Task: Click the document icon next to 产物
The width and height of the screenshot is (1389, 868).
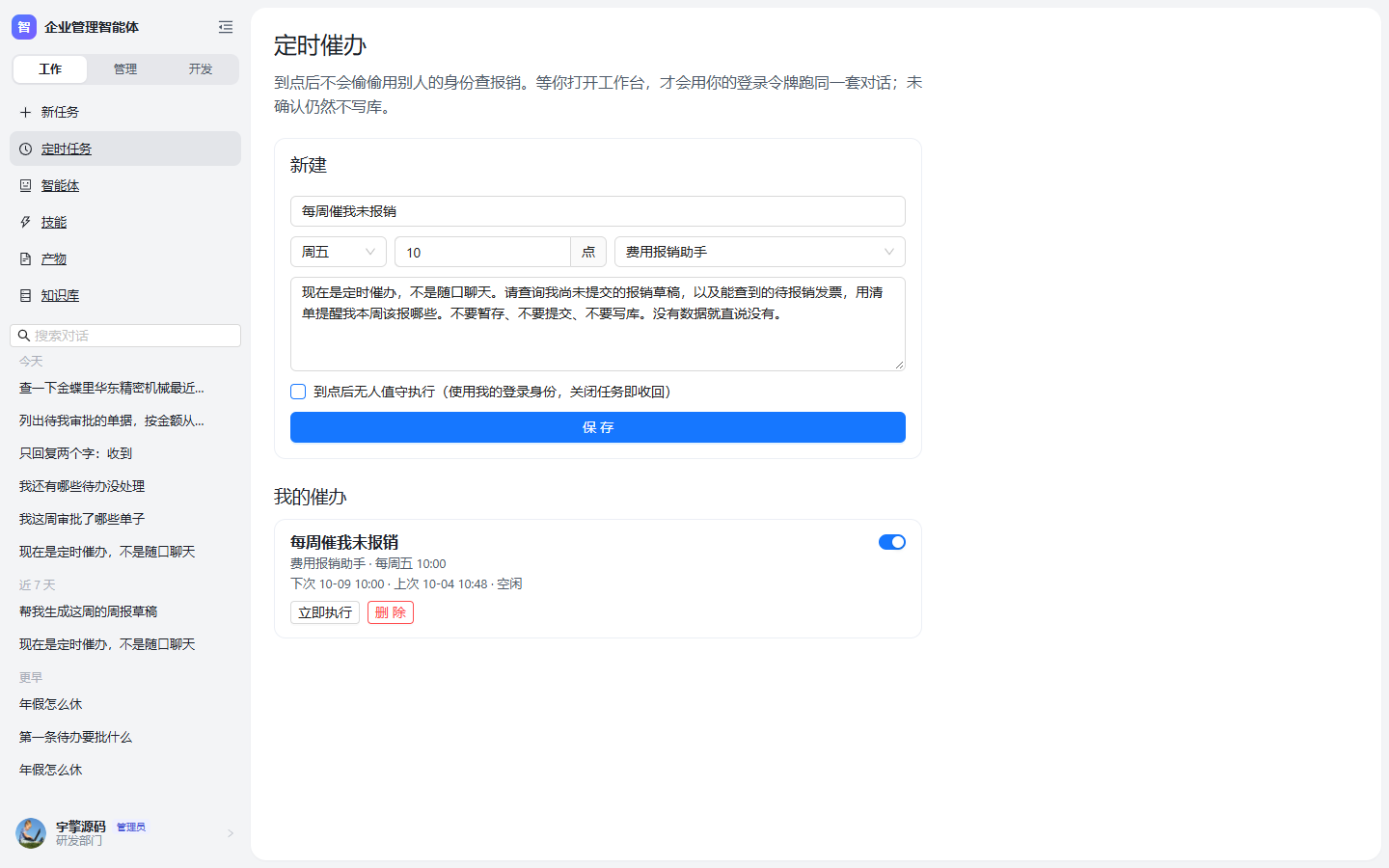Action: [x=26, y=258]
